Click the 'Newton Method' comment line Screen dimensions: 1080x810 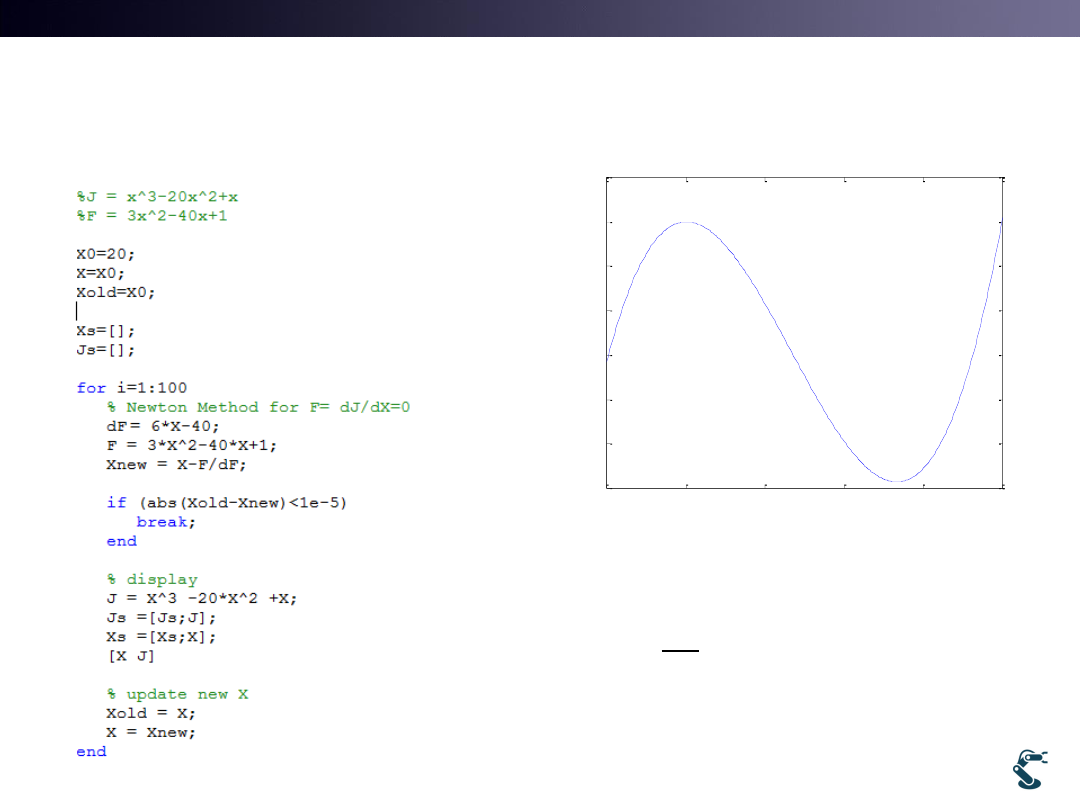[258, 407]
